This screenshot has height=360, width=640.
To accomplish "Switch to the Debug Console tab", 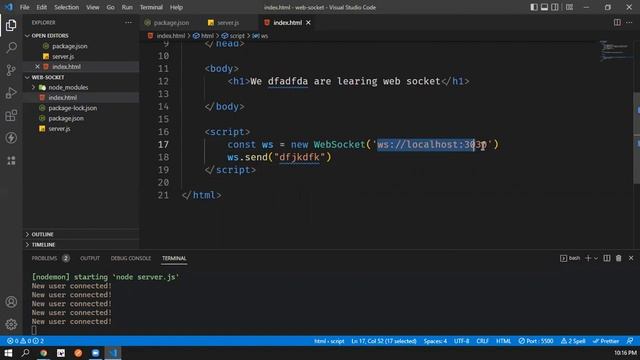I will (x=131, y=258).
